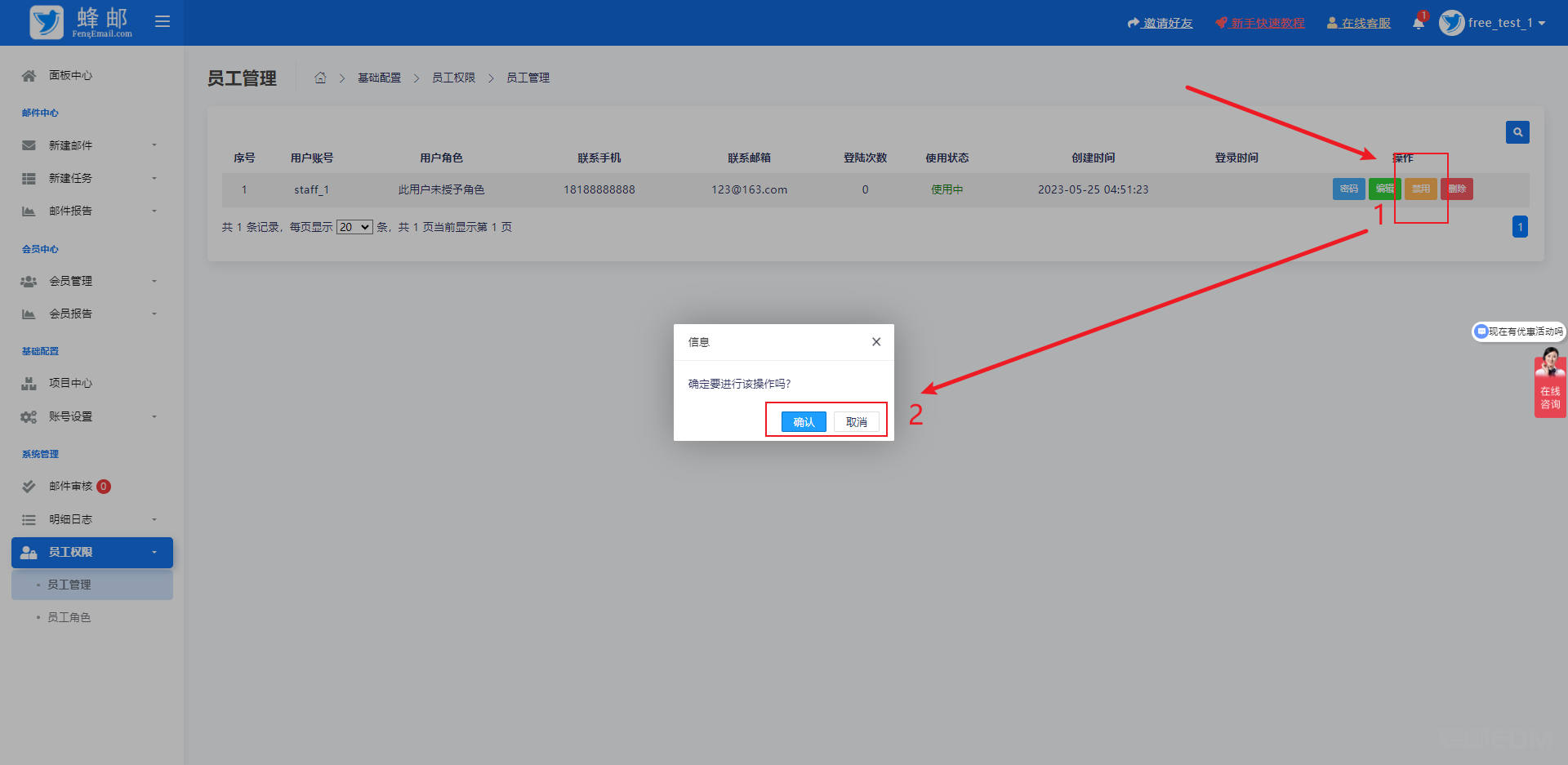The height and width of the screenshot is (765, 1568).
Task: Expand the 明细日志 sidebar menu
Action: click(x=91, y=519)
